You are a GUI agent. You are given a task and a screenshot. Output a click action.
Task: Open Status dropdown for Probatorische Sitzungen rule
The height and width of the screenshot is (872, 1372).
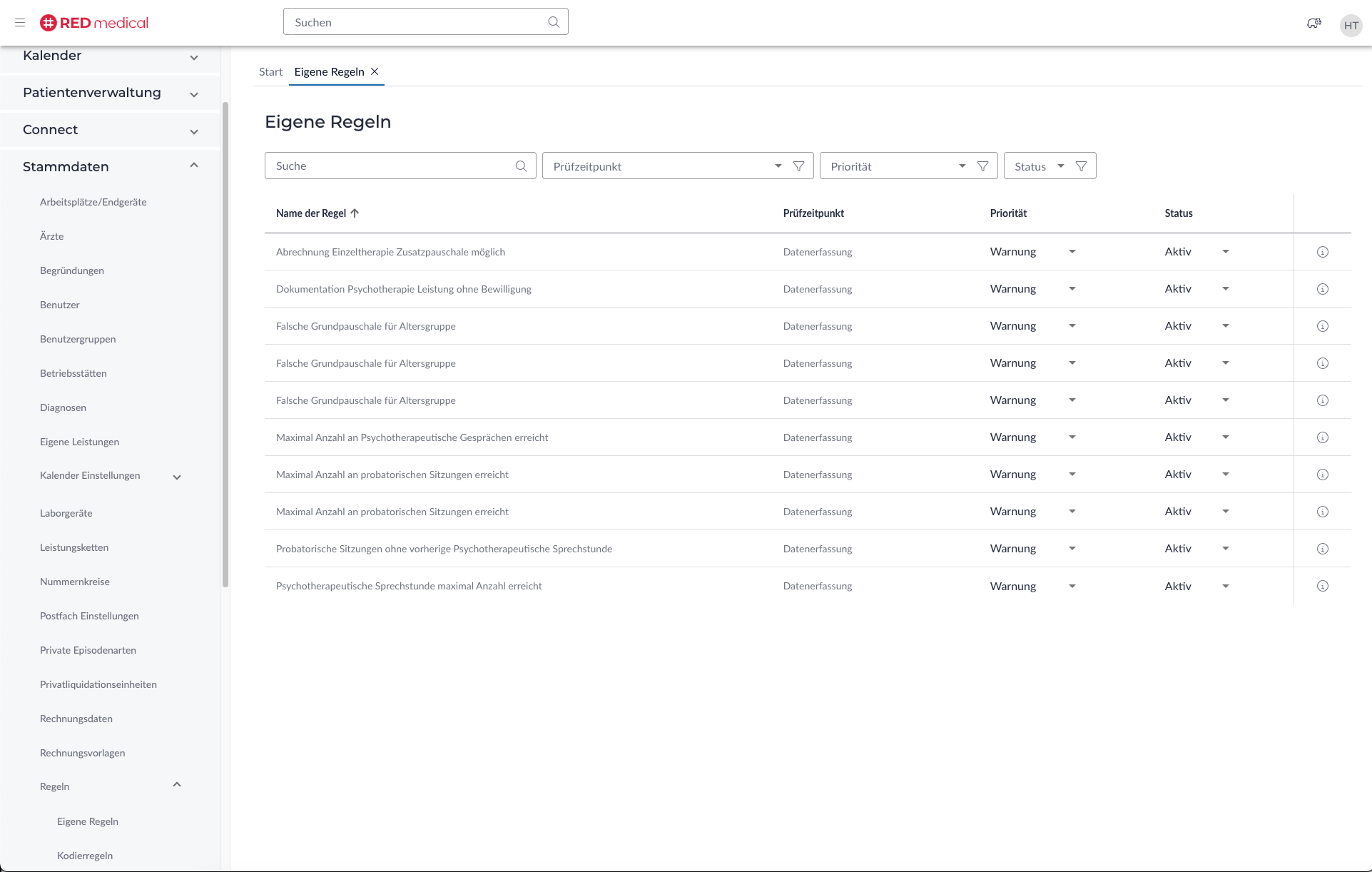pyautogui.click(x=1225, y=549)
